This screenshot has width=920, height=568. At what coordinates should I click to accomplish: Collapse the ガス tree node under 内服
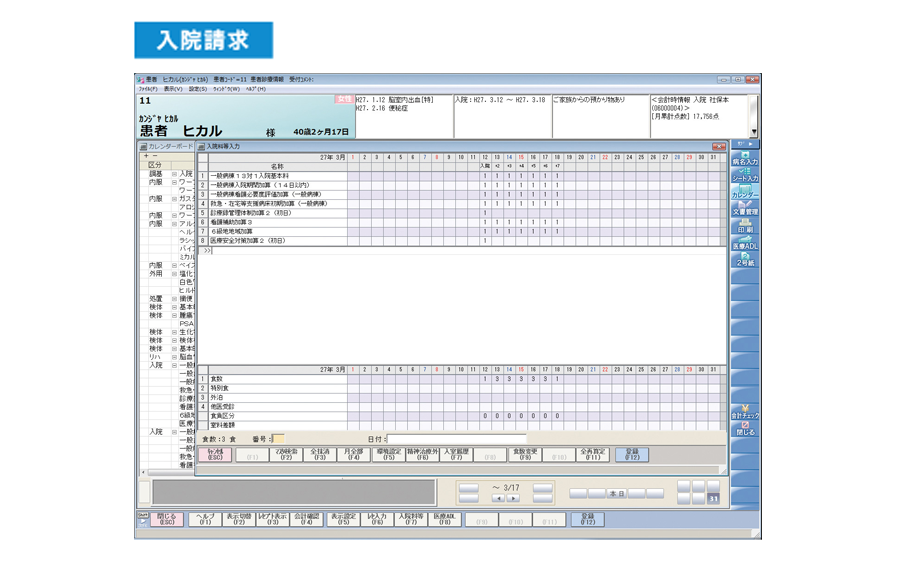tap(174, 199)
